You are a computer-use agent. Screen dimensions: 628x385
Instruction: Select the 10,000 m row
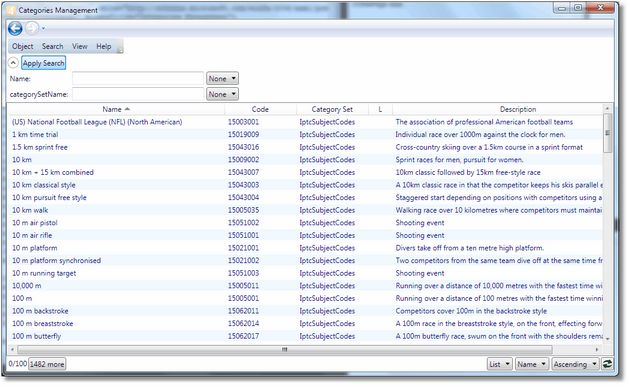[x=305, y=286]
